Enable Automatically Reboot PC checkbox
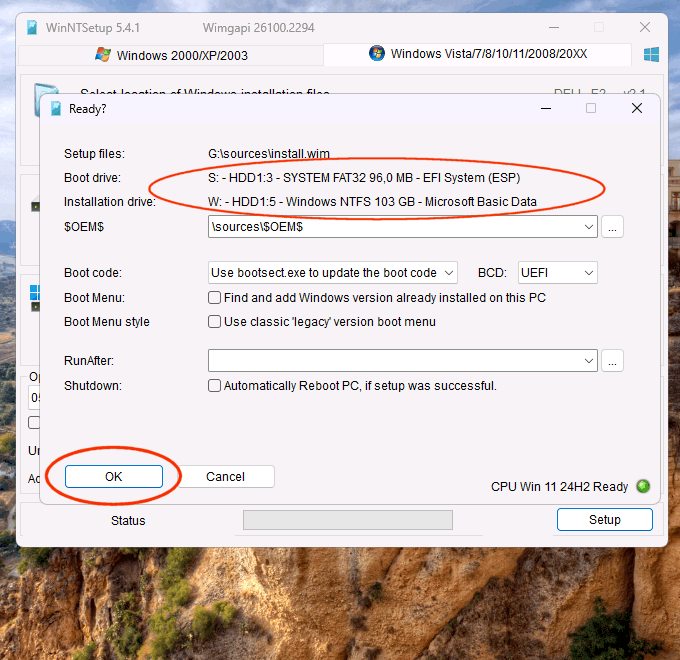680x660 pixels. [214, 386]
